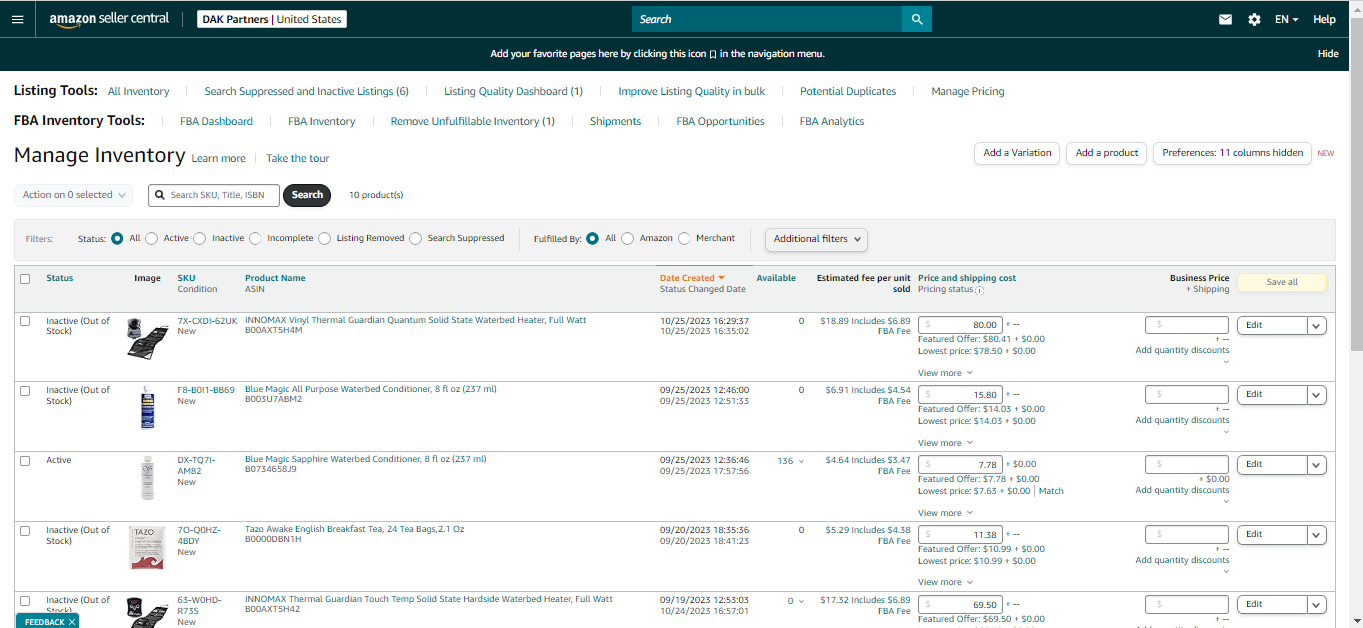Click the Search SKU, Title, ISBN field
1363x628 pixels.
(214, 195)
